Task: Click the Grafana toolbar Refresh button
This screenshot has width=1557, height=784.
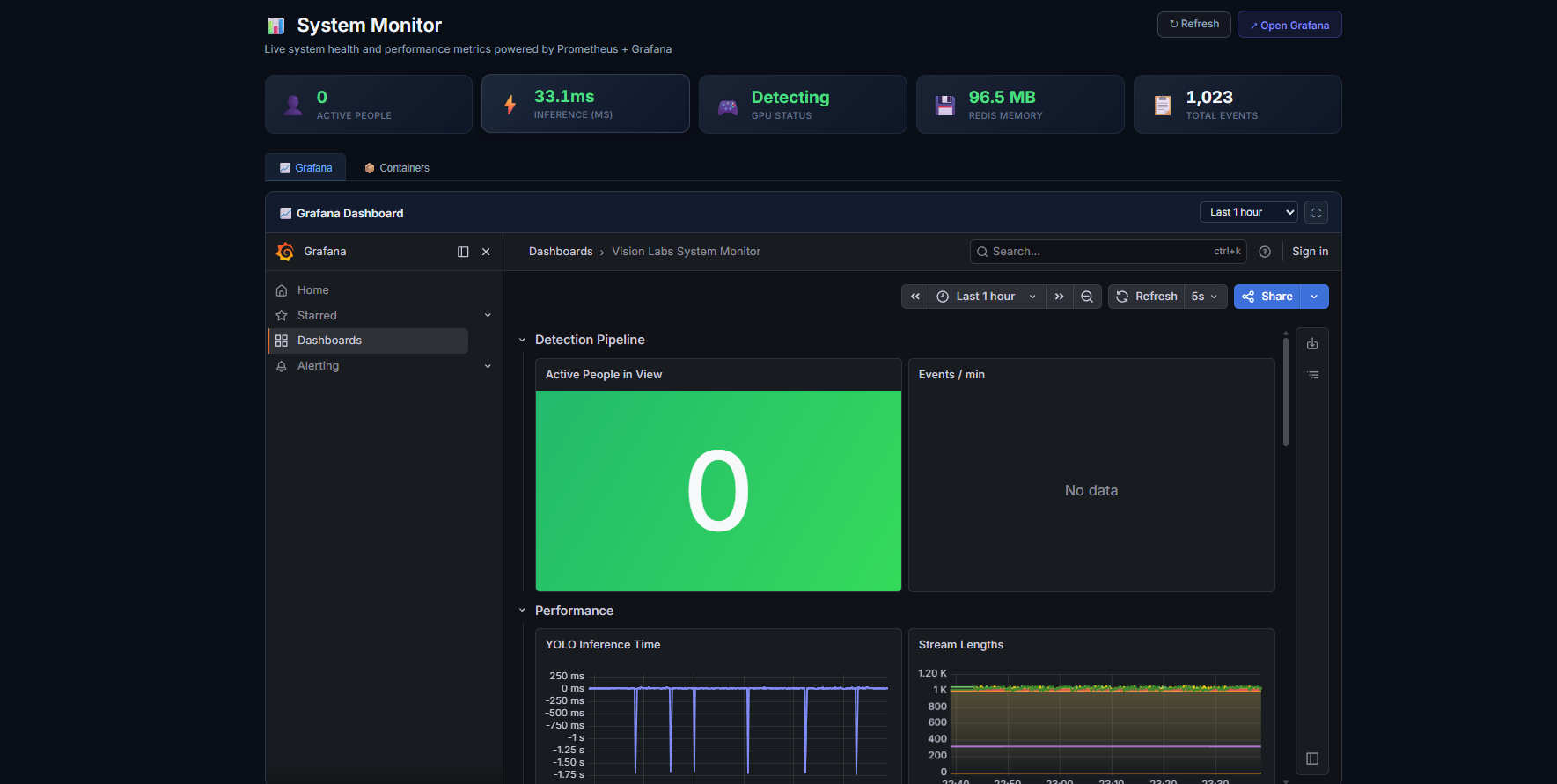Action: click(x=1146, y=297)
